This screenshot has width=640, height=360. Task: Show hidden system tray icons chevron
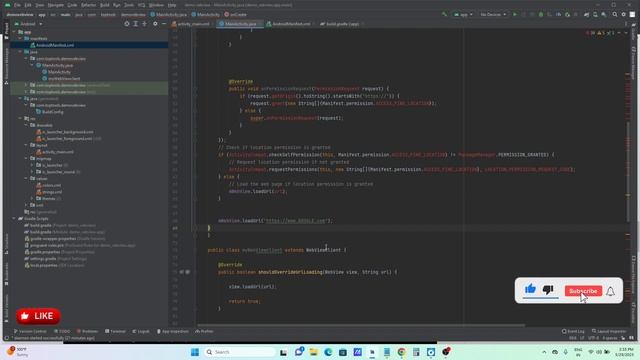(544, 352)
